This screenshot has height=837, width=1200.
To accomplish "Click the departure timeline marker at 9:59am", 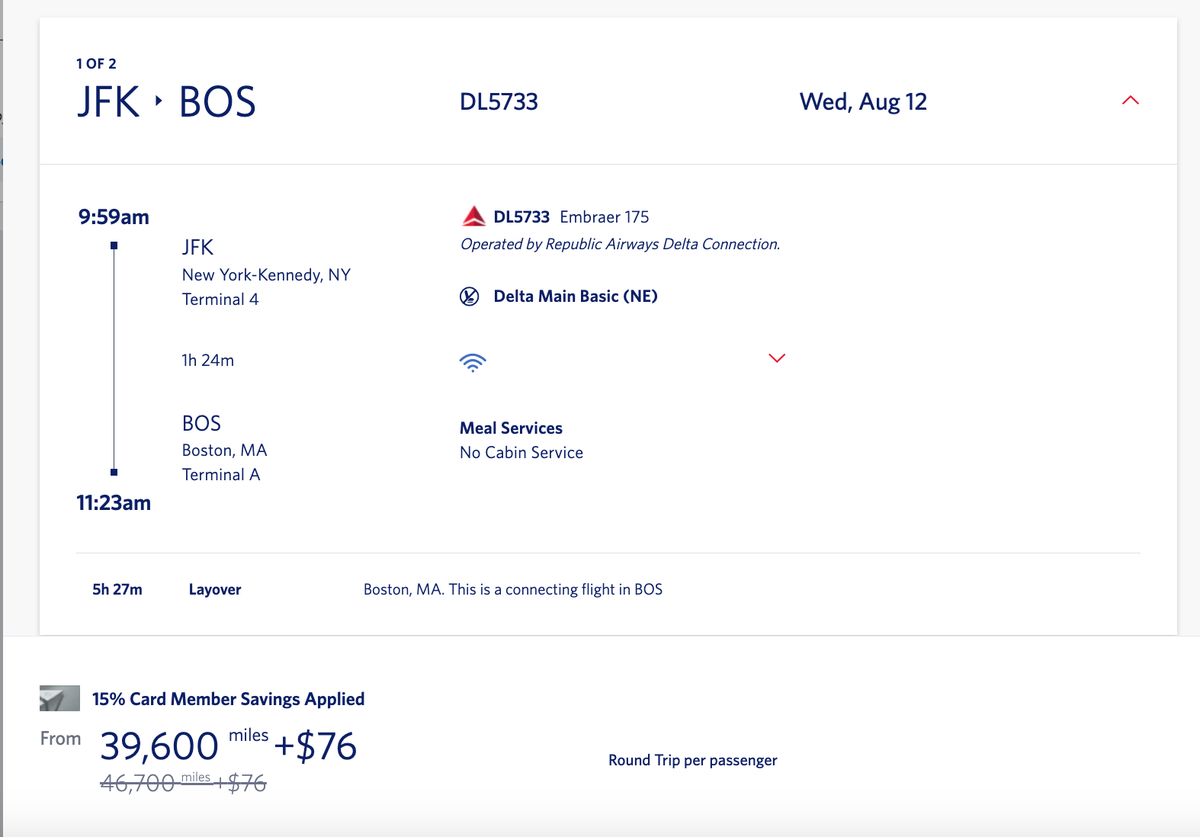I will [x=113, y=243].
